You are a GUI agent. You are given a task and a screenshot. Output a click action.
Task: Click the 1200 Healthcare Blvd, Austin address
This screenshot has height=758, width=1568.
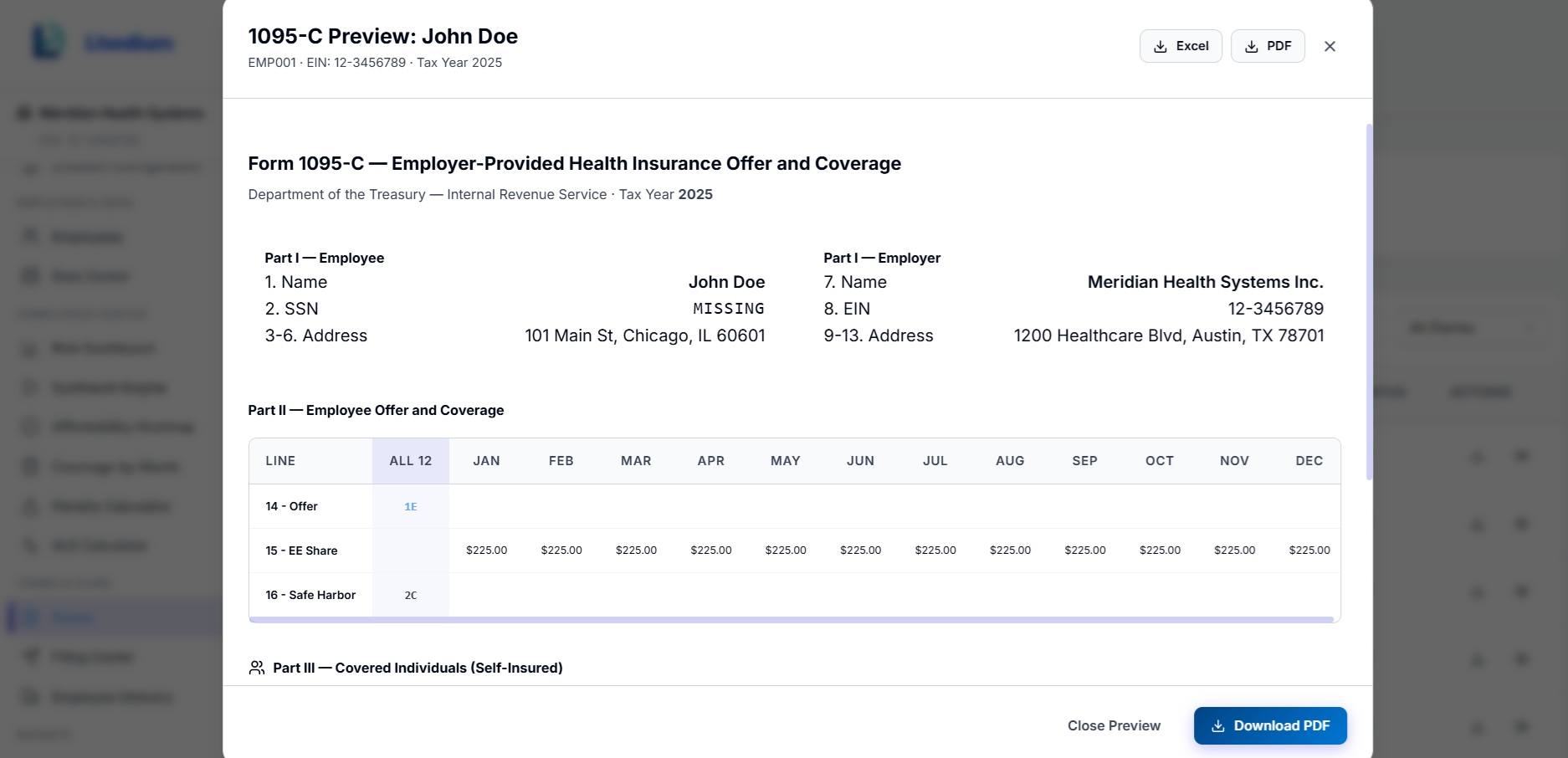click(1169, 335)
